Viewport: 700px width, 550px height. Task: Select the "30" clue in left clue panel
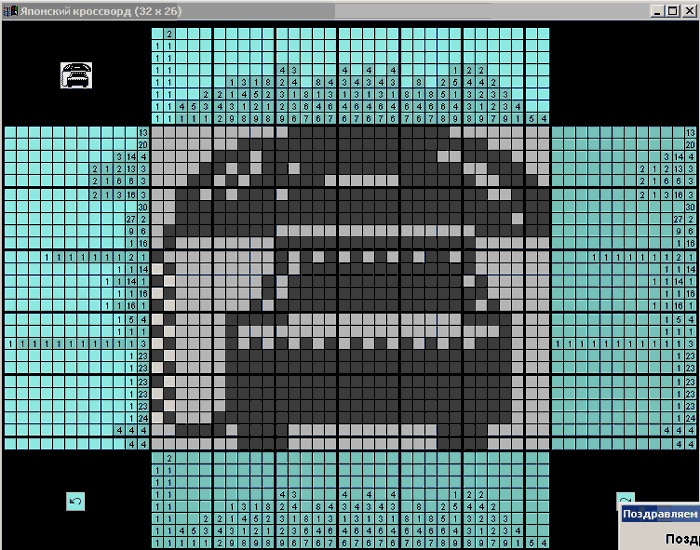[143, 207]
